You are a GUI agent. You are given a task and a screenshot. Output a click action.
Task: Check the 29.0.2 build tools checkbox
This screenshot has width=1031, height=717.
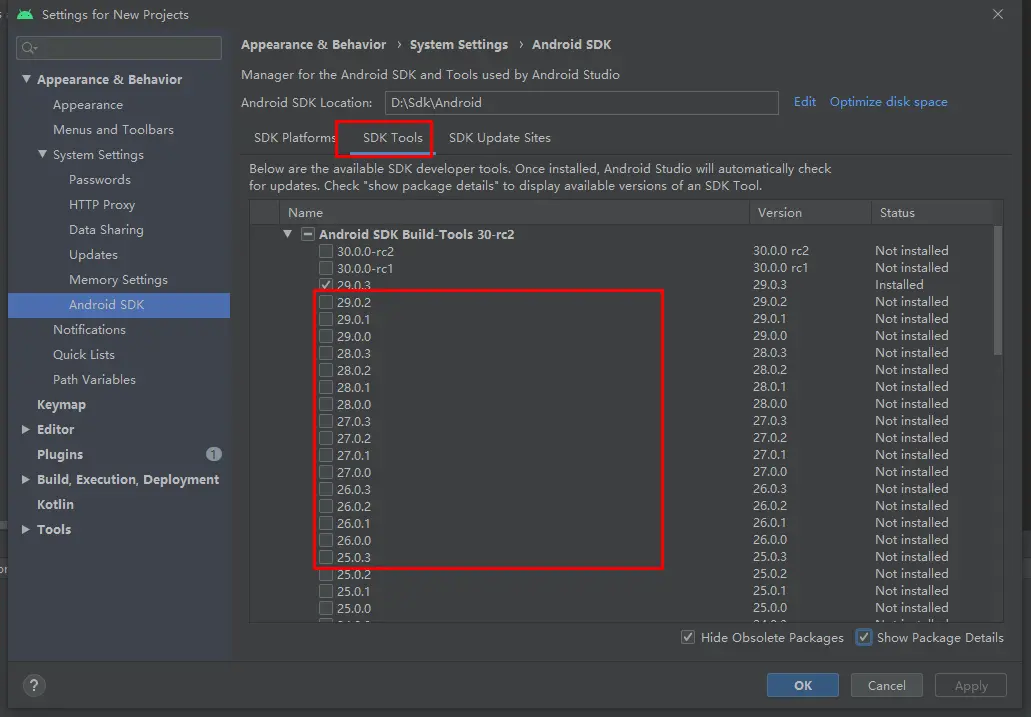click(x=326, y=302)
